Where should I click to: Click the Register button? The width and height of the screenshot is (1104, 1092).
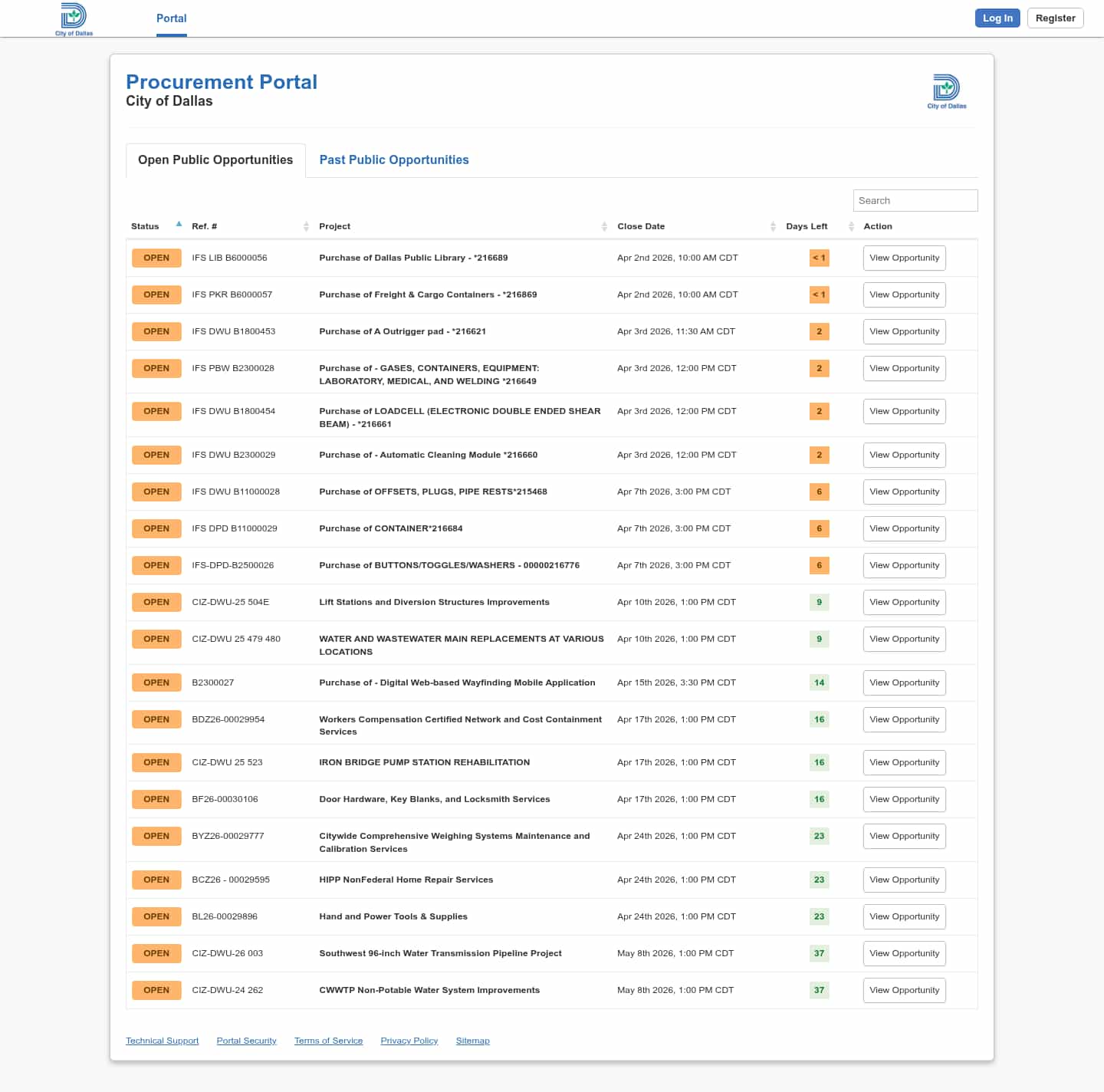(x=1055, y=18)
